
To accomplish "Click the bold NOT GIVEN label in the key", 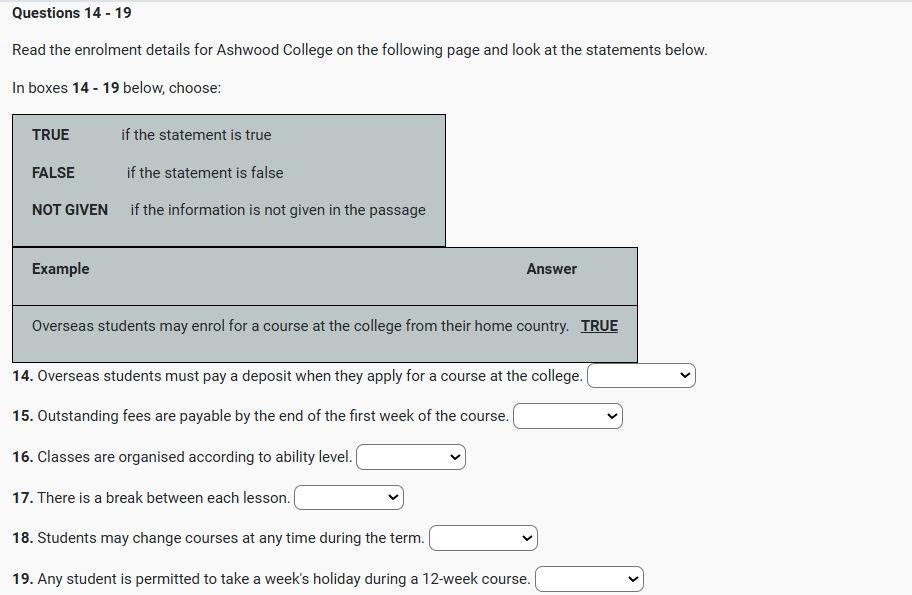I will point(70,210).
